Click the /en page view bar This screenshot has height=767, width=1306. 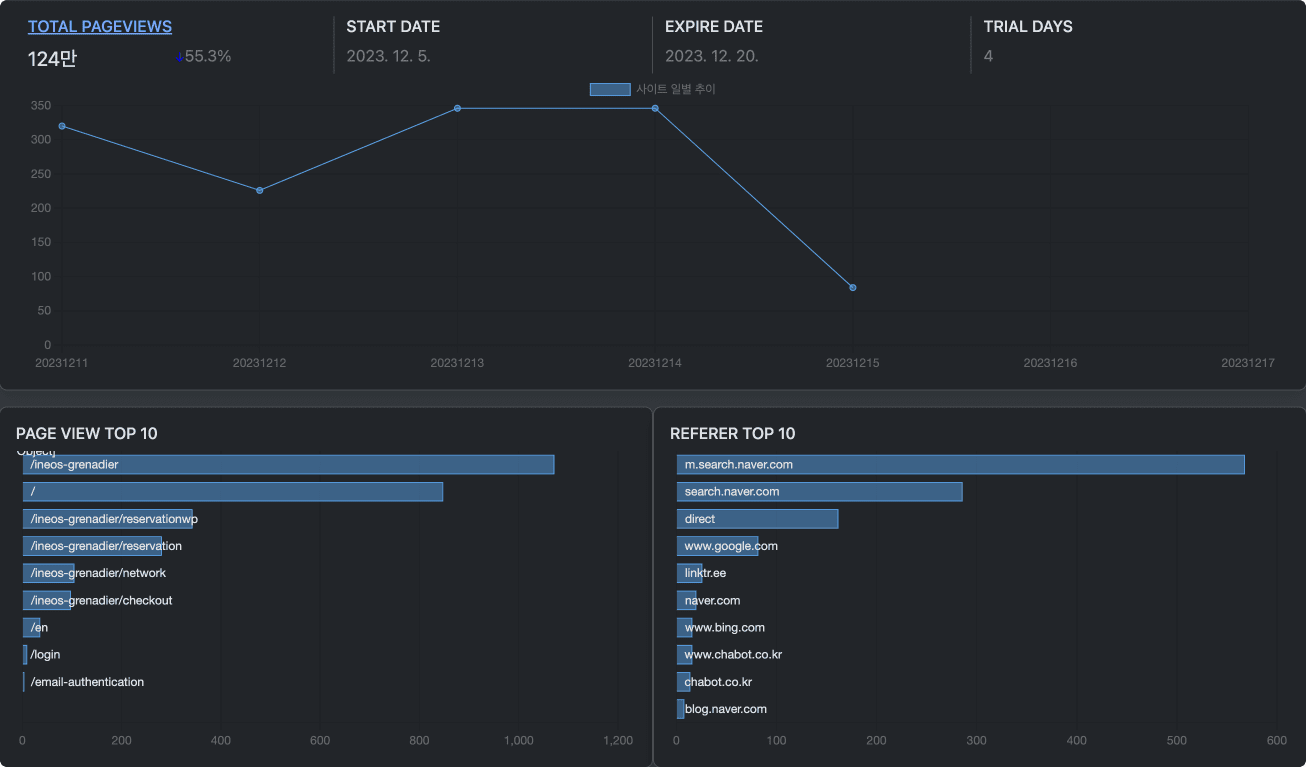click(x=31, y=627)
